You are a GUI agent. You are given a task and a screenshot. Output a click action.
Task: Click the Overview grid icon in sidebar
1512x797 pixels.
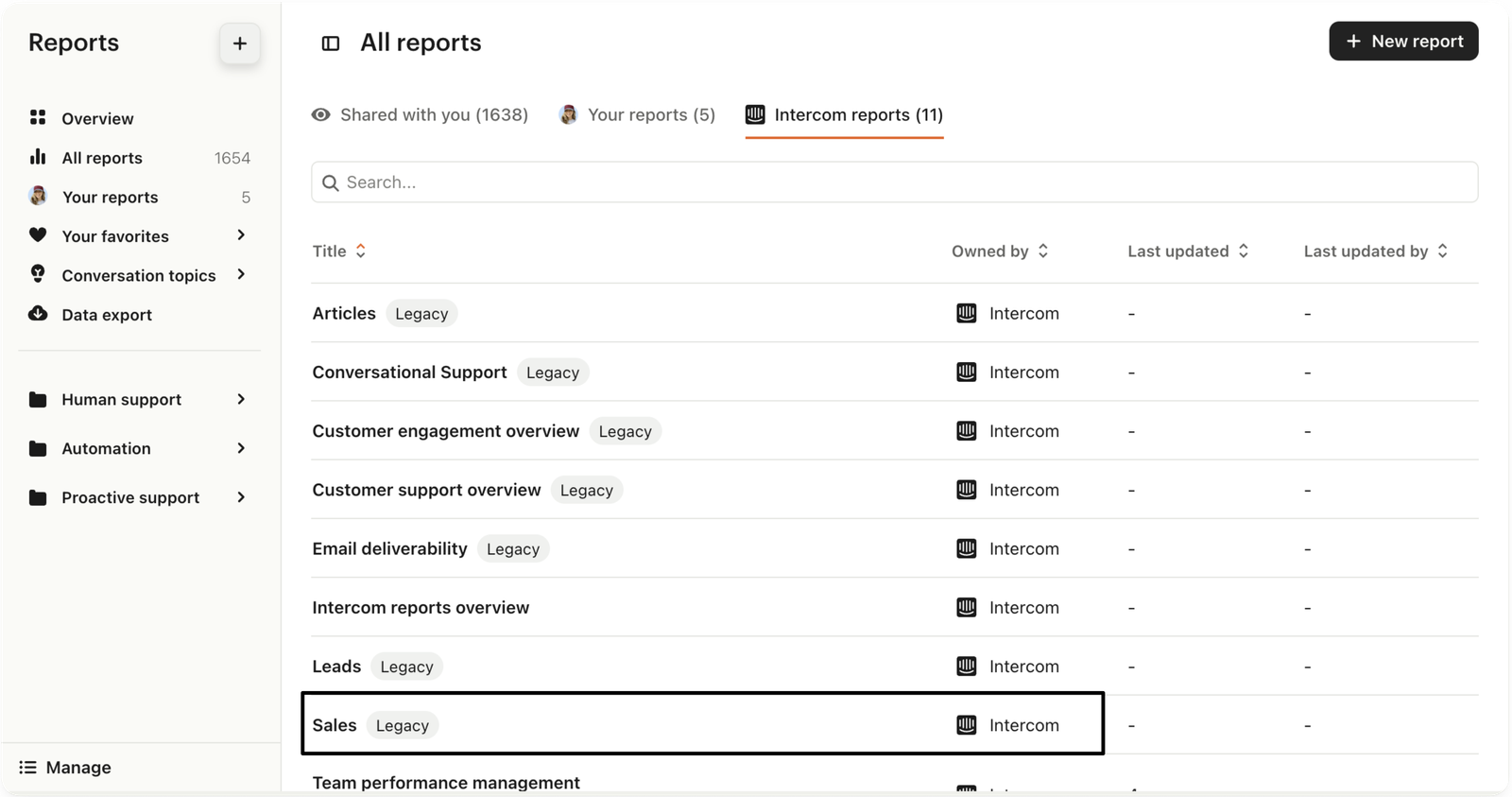[x=38, y=117]
